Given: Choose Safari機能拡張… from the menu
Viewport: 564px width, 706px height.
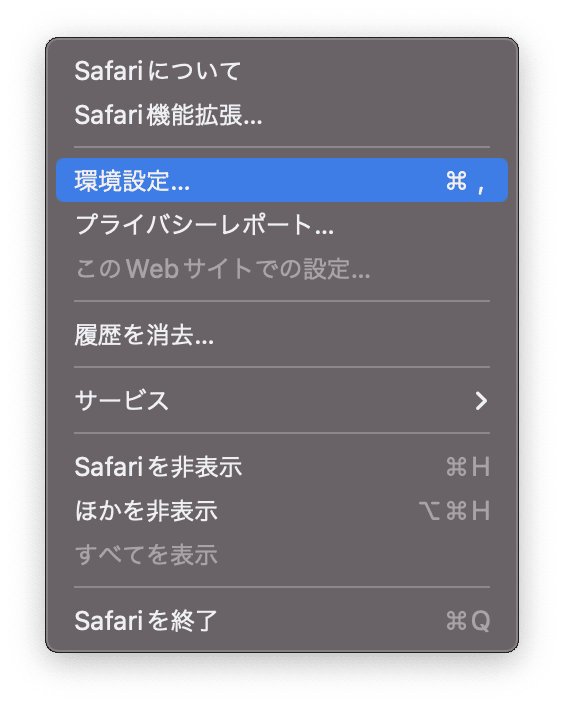Looking at the screenshot, I should coord(282,115).
